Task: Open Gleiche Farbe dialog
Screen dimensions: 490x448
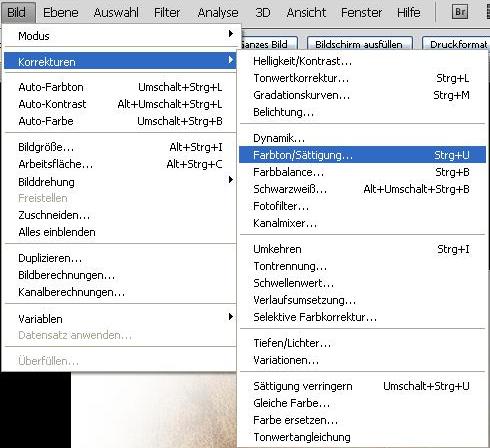Action: 362,403
